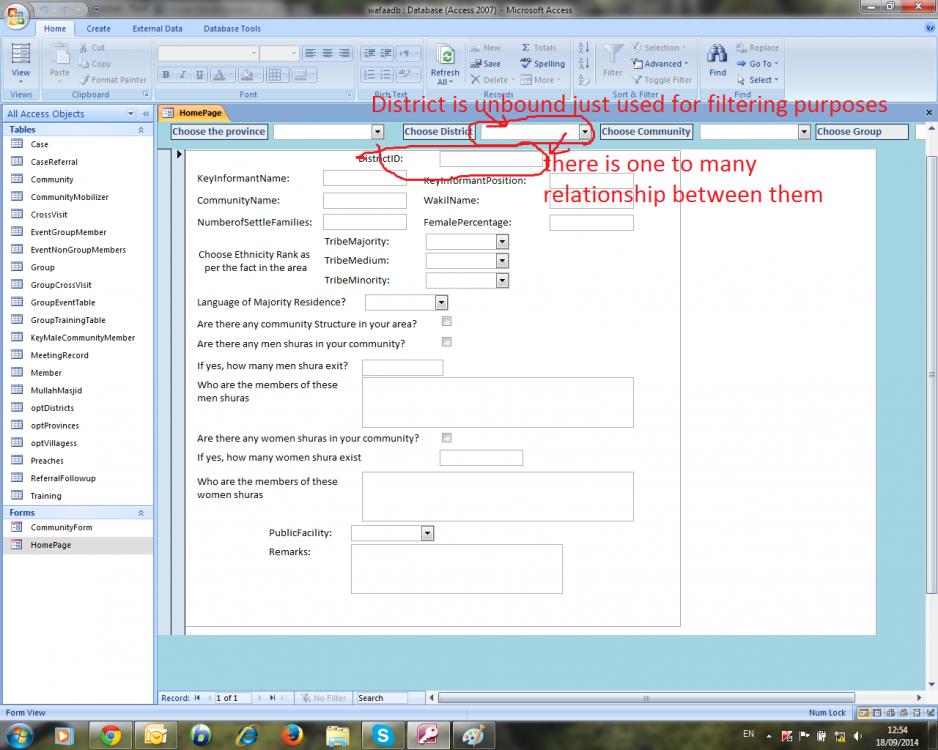Switch to the Create ribbon tab
Image resolution: width=938 pixels, height=750 pixels.
[98, 28]
